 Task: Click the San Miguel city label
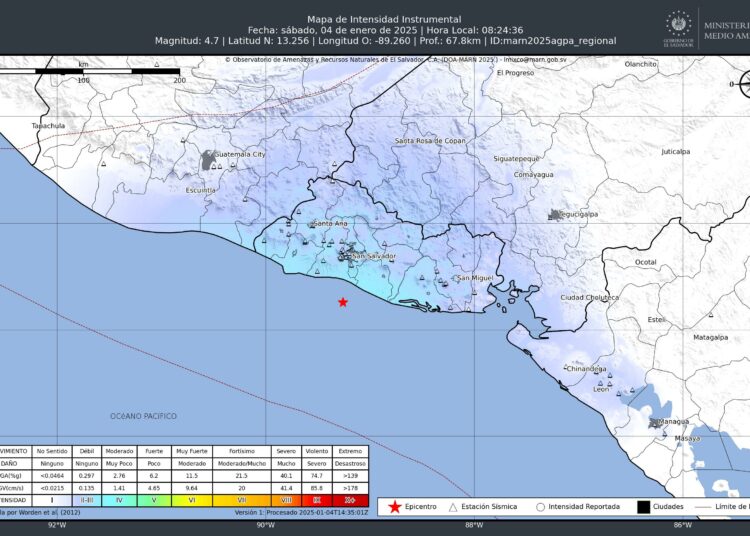475,277
